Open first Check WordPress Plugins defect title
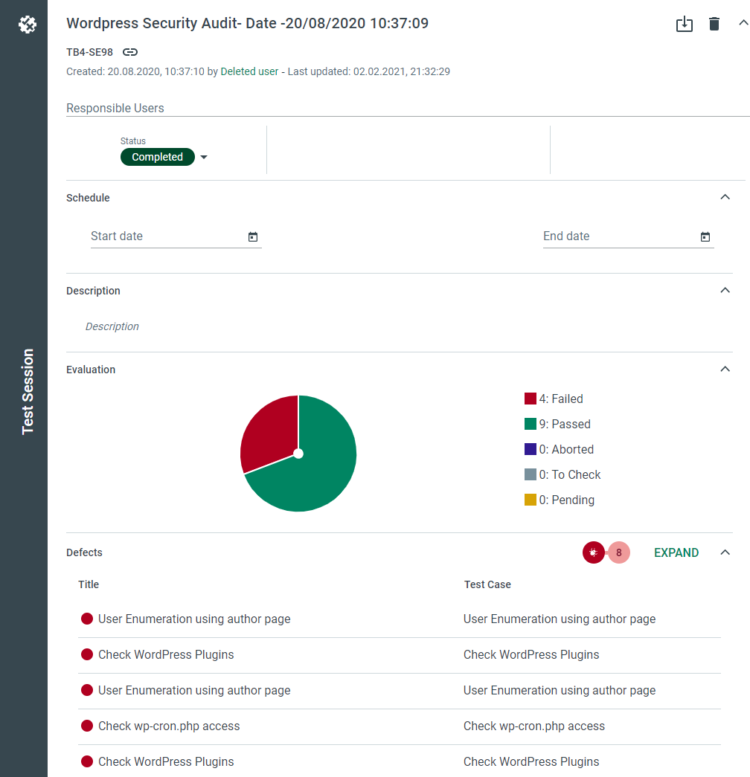This screenshot has width=750, height=777. [166, 655]
